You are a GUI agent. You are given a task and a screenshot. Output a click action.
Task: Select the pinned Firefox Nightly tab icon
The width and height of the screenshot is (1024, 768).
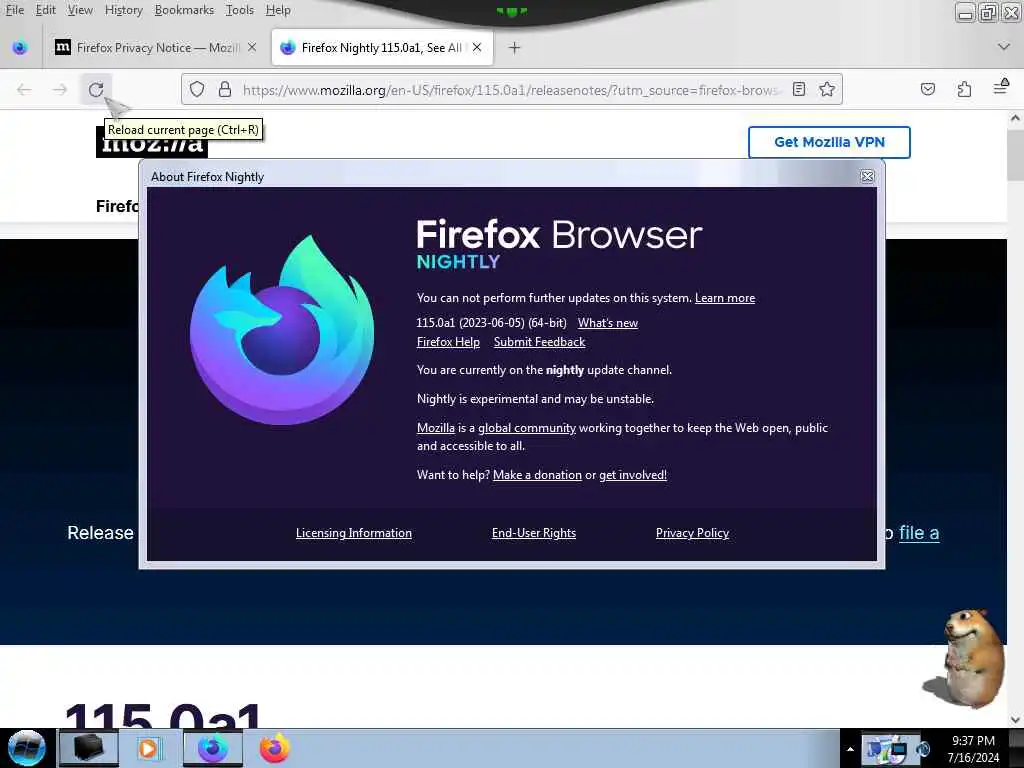pyautogui.click(x=20, y=48)
